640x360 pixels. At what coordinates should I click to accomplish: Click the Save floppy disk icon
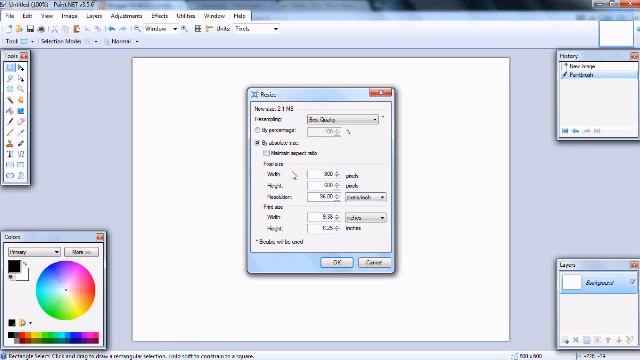click(30, 29)
